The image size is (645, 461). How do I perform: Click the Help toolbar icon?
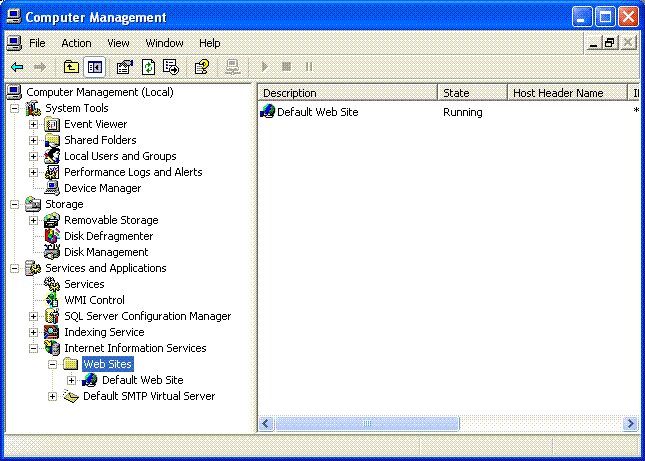[x=202, y=67]
